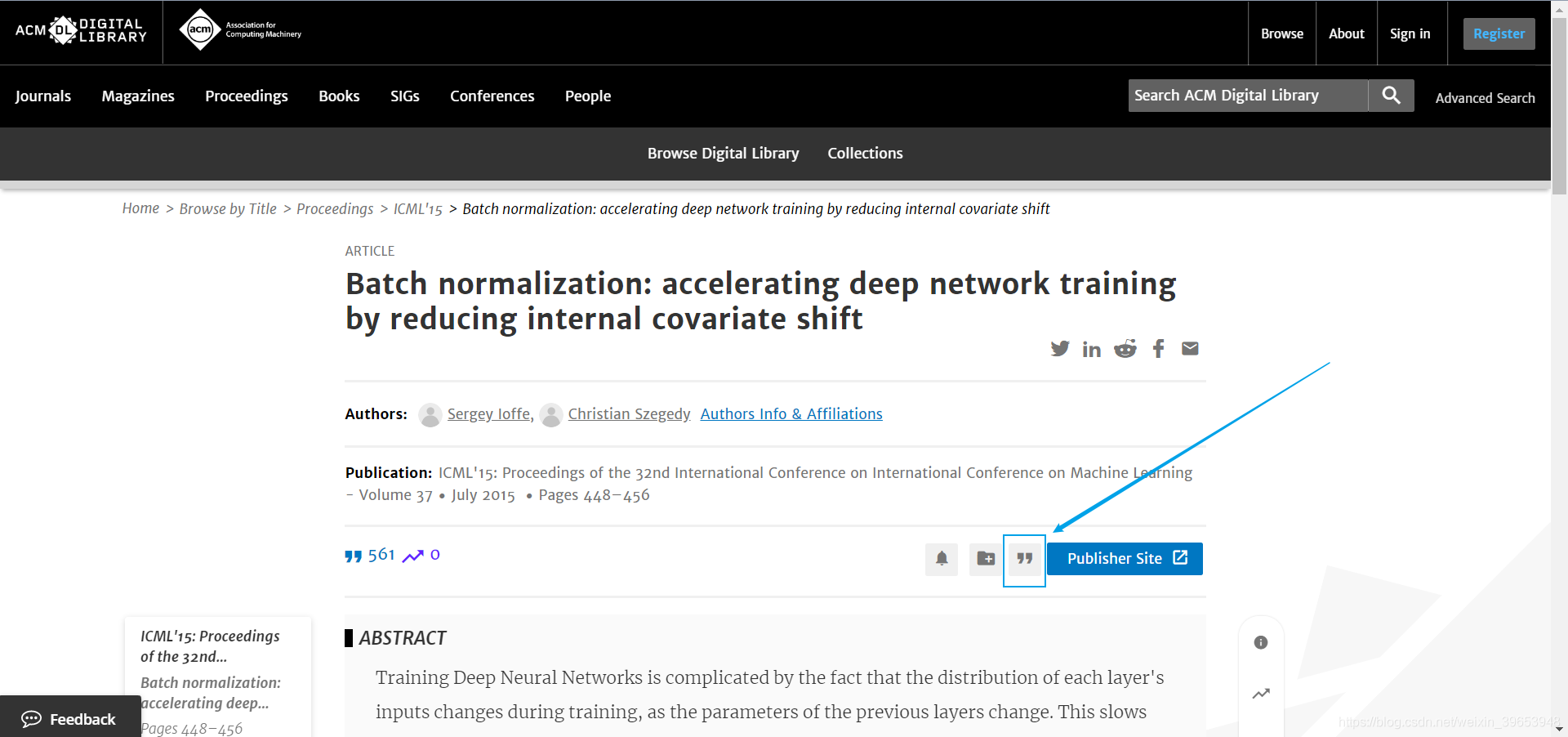Viewport: 1568px width, 737px height.
Task: Click Advanced Search link
Action: pos(1486,98)
